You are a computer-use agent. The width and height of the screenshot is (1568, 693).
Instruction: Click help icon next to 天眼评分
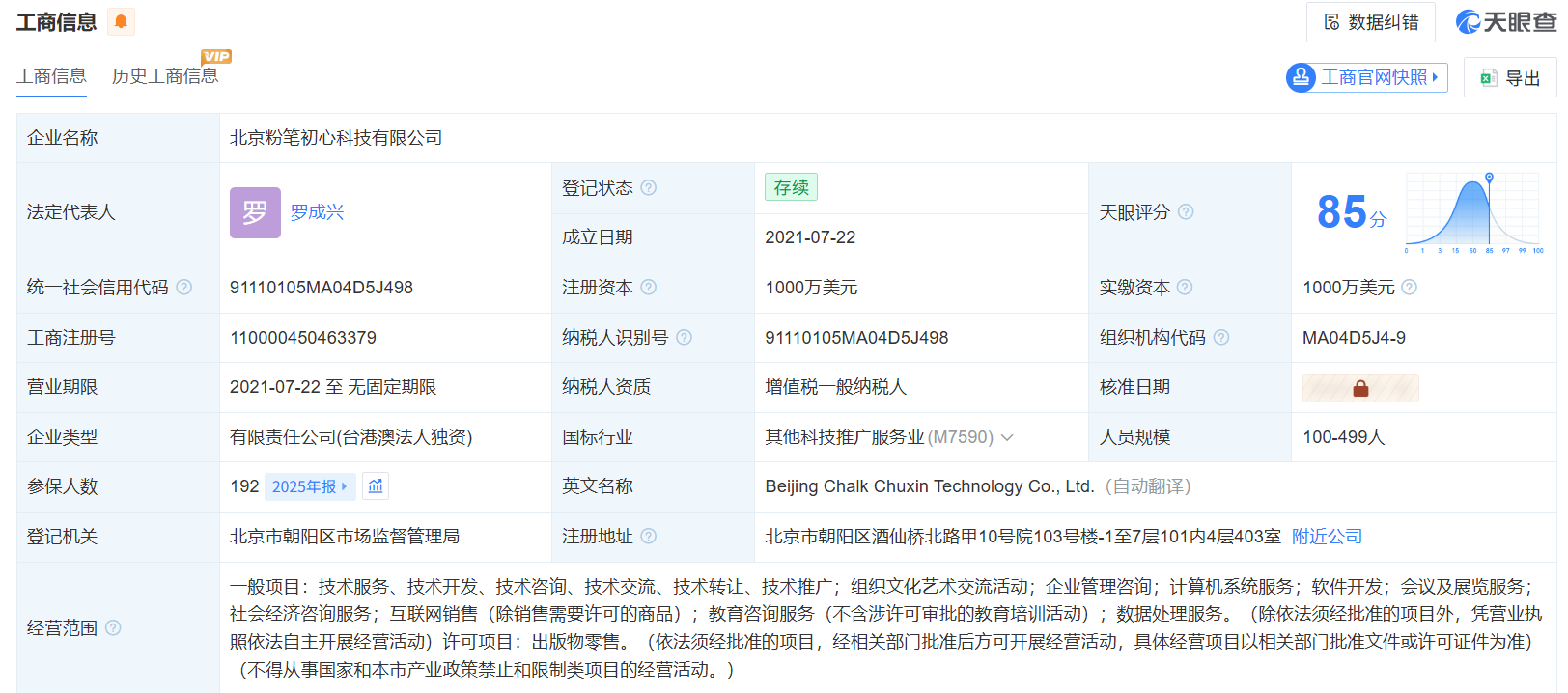pyautogui.click(x=1186, y=211)
